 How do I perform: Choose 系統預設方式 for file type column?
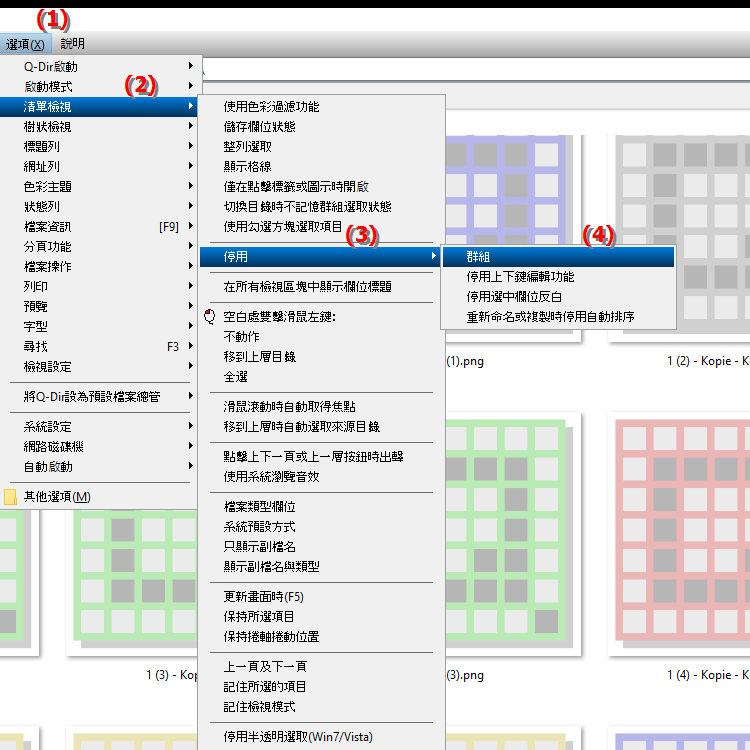[x=321, y=527]
